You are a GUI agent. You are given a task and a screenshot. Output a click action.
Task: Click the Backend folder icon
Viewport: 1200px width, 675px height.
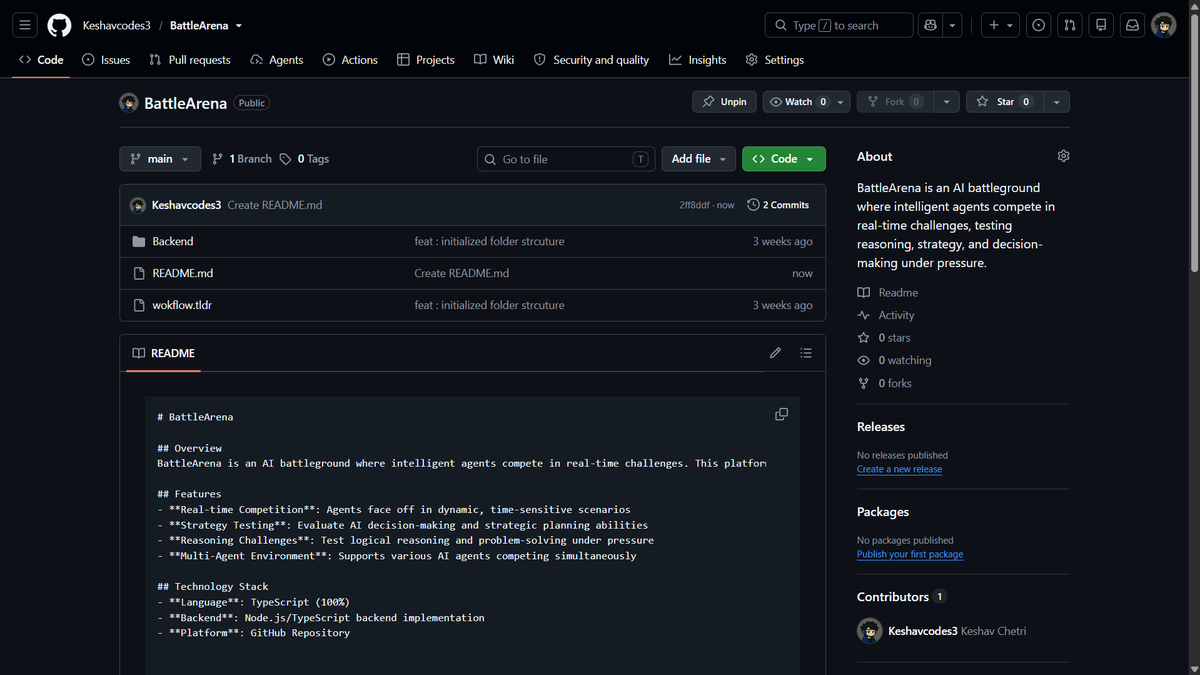[139, 241]
